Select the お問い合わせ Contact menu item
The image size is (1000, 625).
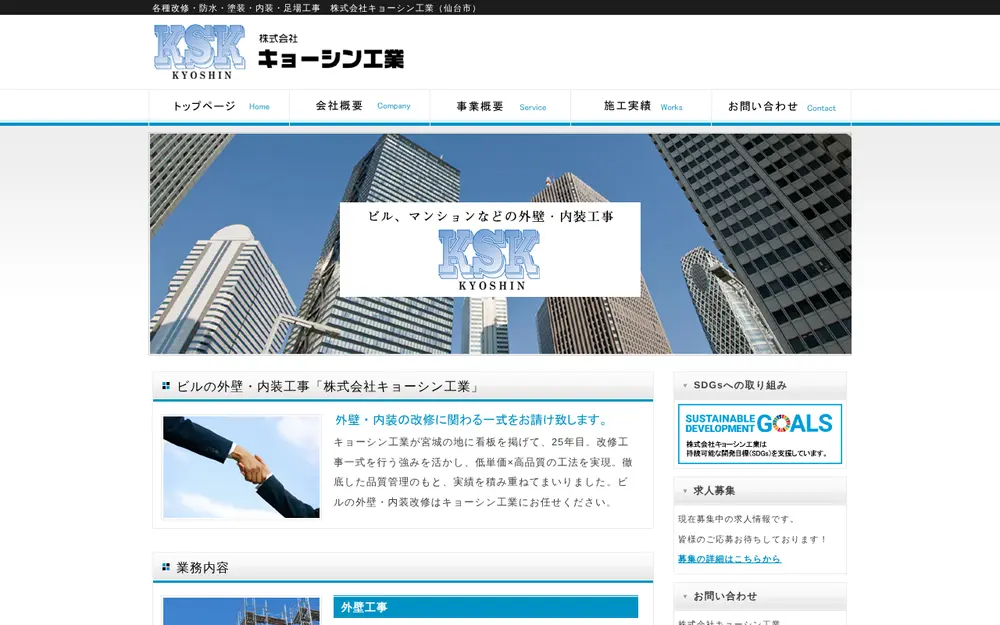(x=781, y=107)
